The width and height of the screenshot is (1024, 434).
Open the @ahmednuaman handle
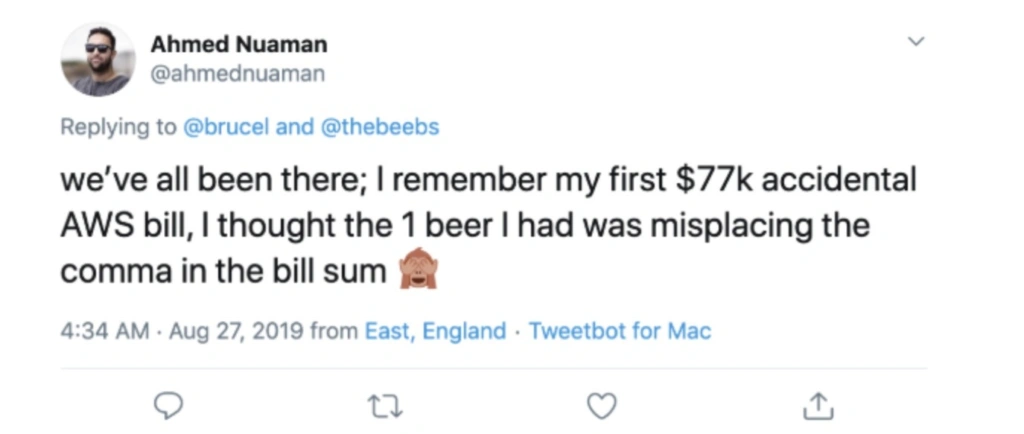[x=238, y=73]
